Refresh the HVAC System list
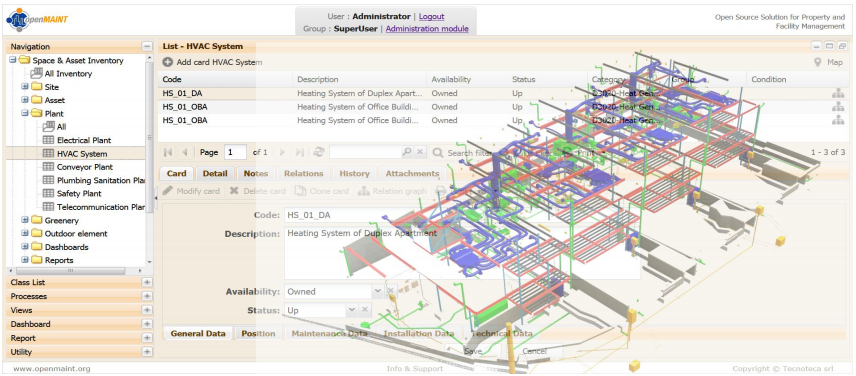856x376 pixels. tap(319, 152)
